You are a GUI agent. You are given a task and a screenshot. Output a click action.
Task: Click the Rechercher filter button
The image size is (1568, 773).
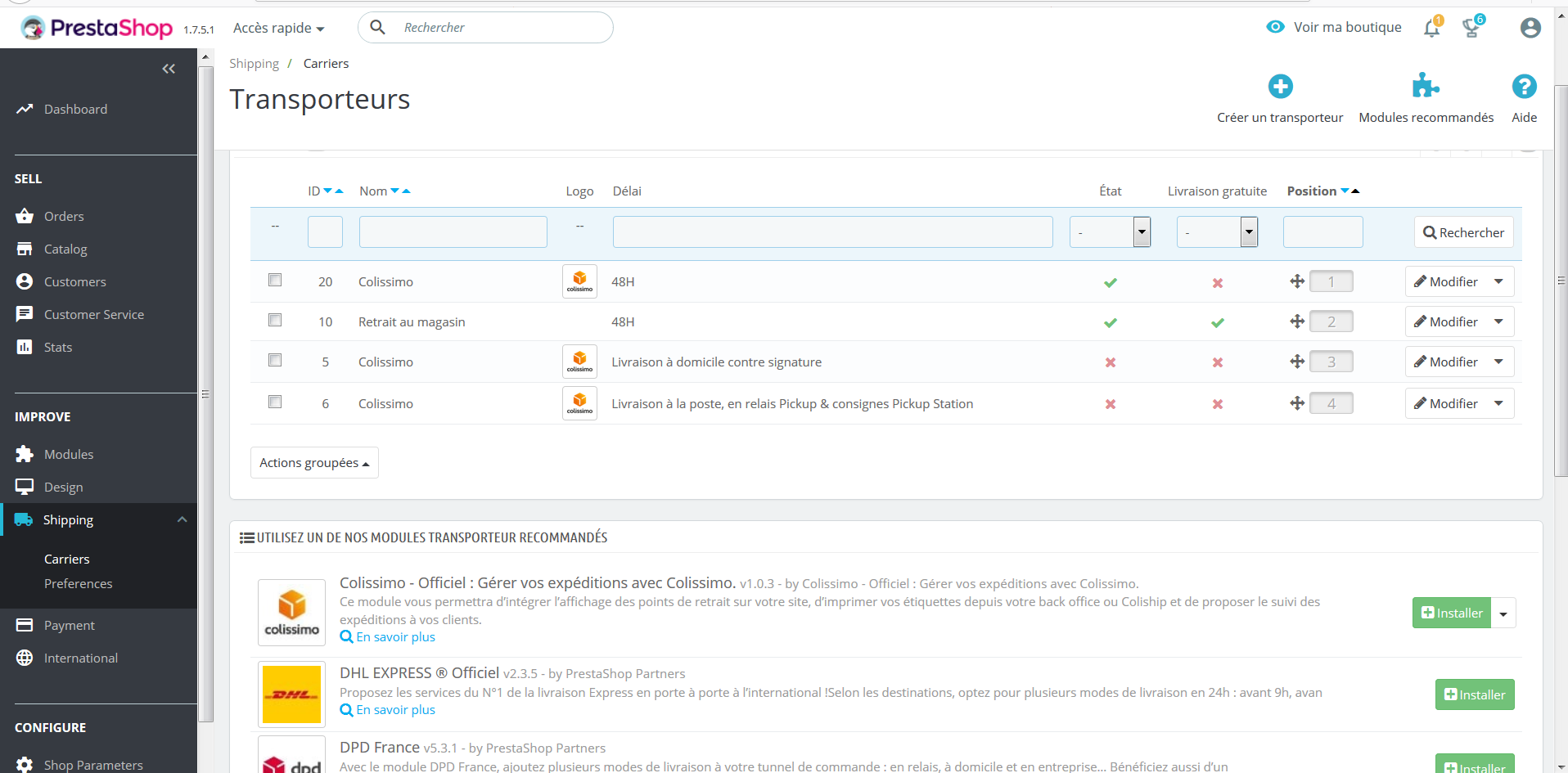[x=1464, y=232]
